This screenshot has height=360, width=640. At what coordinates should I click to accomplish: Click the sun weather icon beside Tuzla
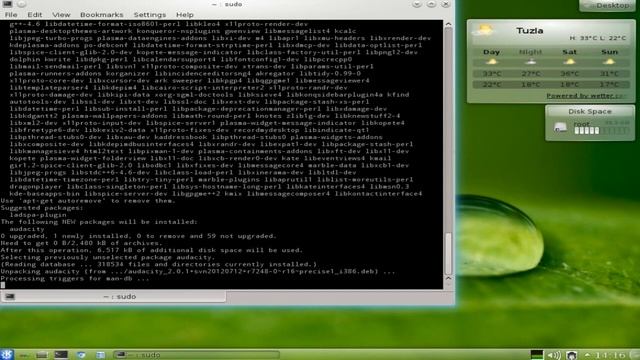[x=483, y=31]
